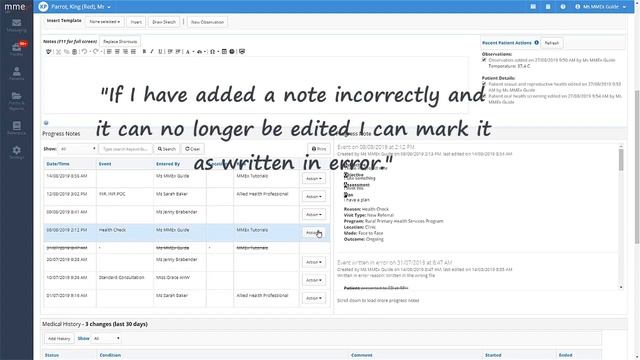Viewport: 640px width, 360px height.
Task: Open Action dropdown for 14/08/2019 8:56 AM note
Action: click(314, 178)
